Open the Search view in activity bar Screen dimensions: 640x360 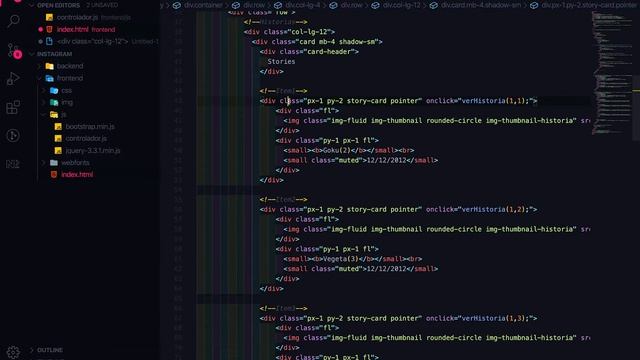pyautogui.click(x=13, y=20)
